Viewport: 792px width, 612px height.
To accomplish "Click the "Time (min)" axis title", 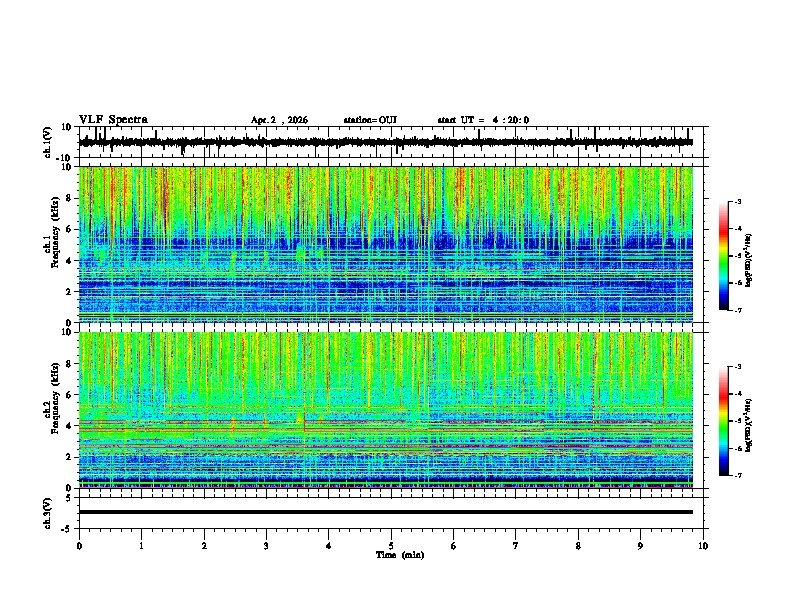I will 400,555.
